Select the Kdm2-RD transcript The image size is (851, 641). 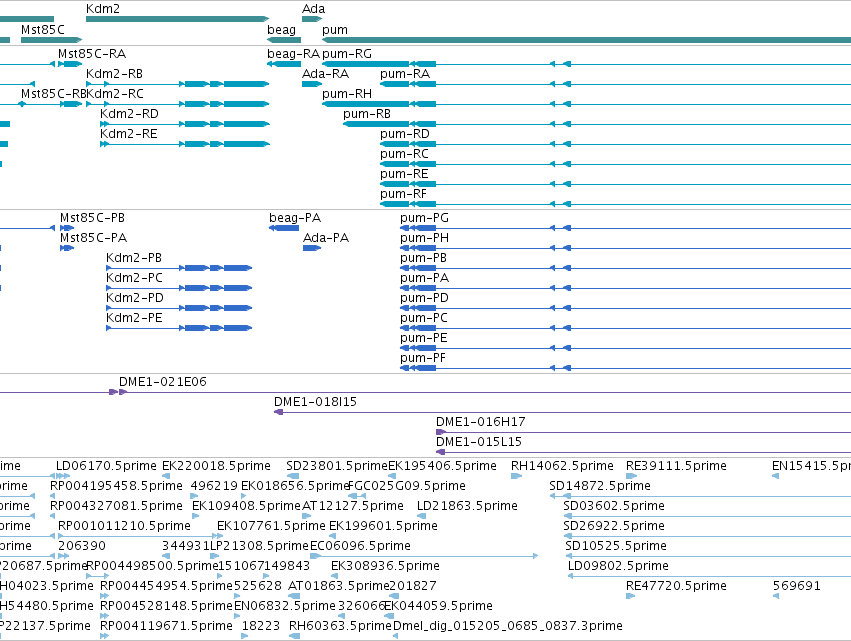click(x=129, y=114)
